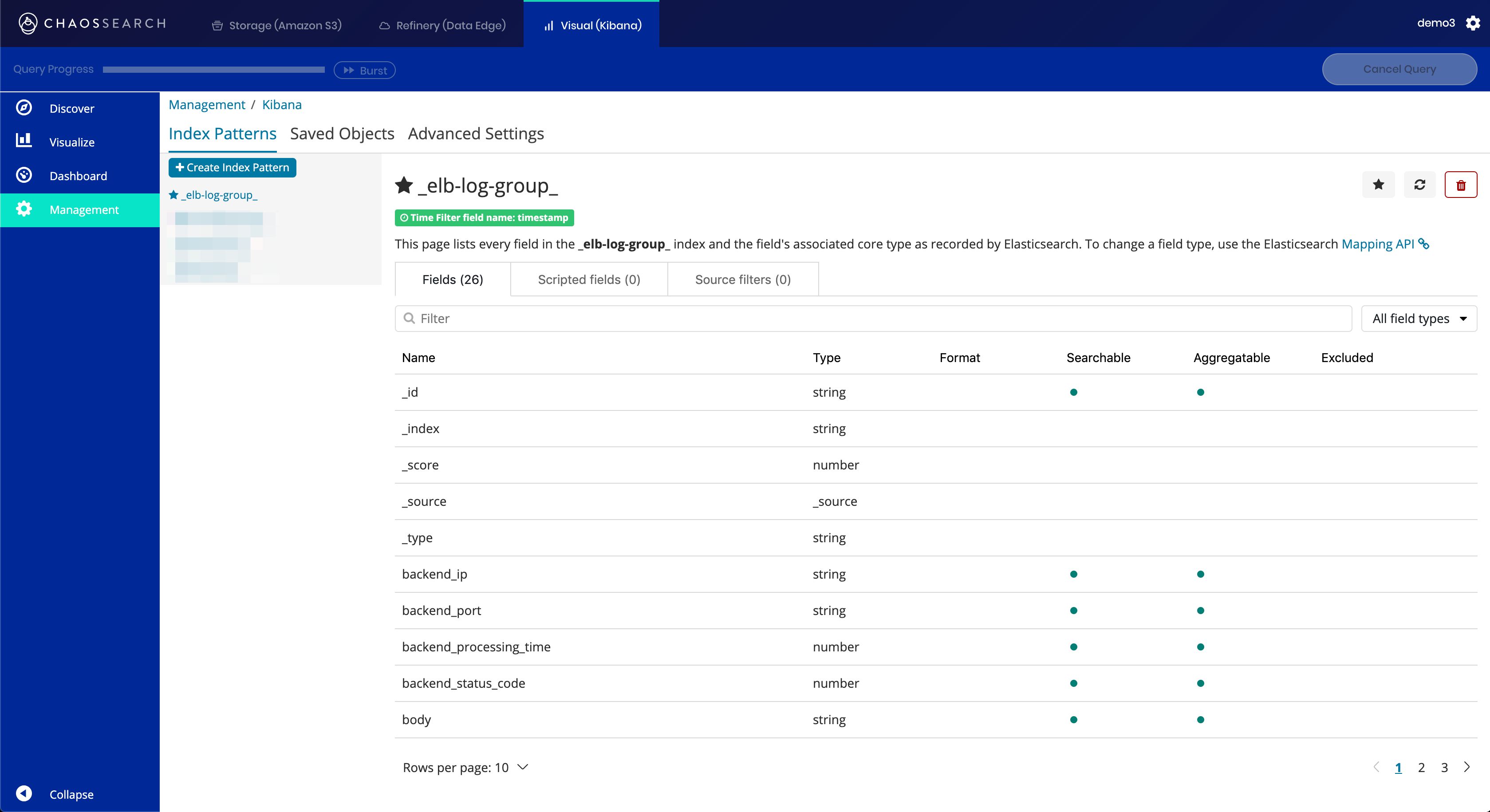The height and width of the screenshot is (812, 1490).
Task: Switch to Source filters tab
Action: [x=742, y=280]
